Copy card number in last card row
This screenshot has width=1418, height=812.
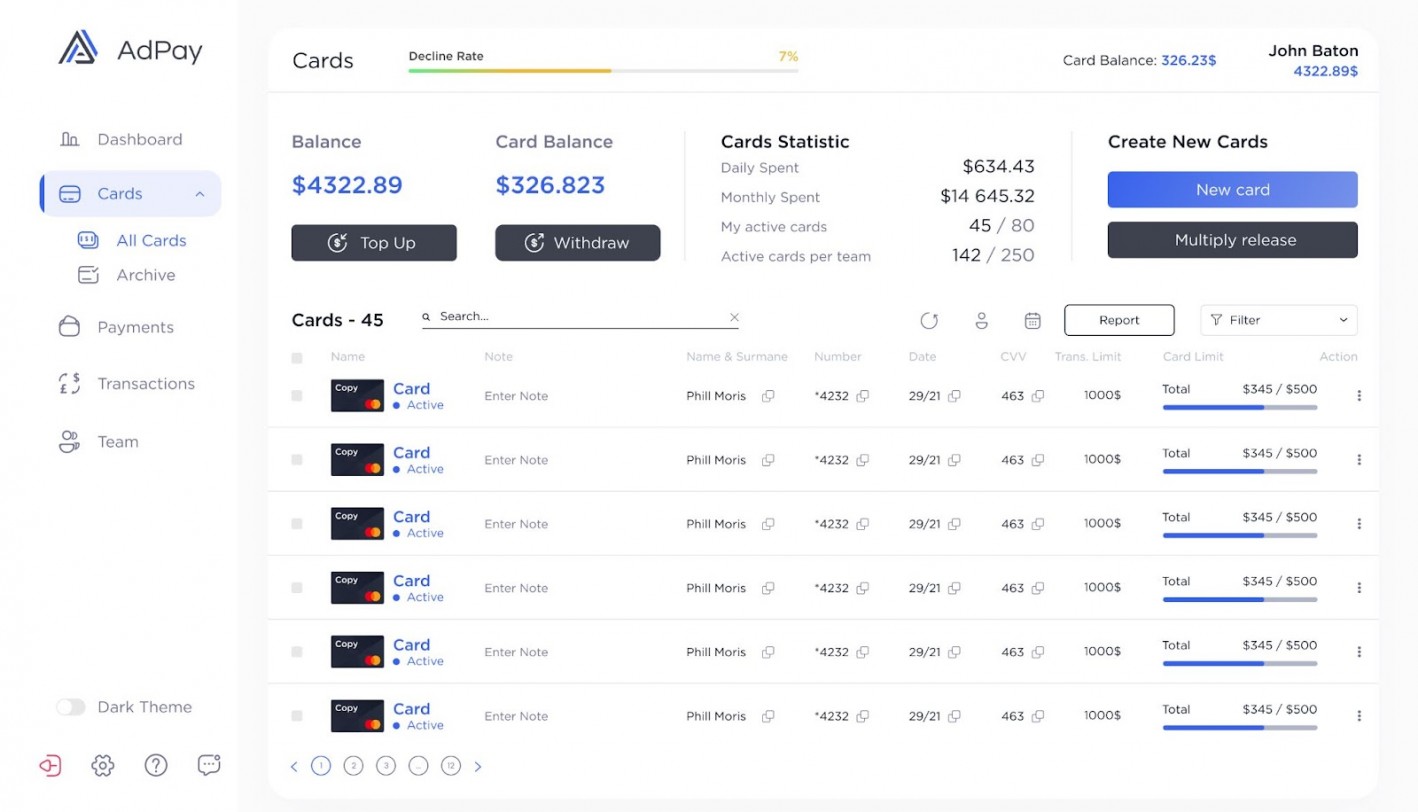(x=862, y=716)
